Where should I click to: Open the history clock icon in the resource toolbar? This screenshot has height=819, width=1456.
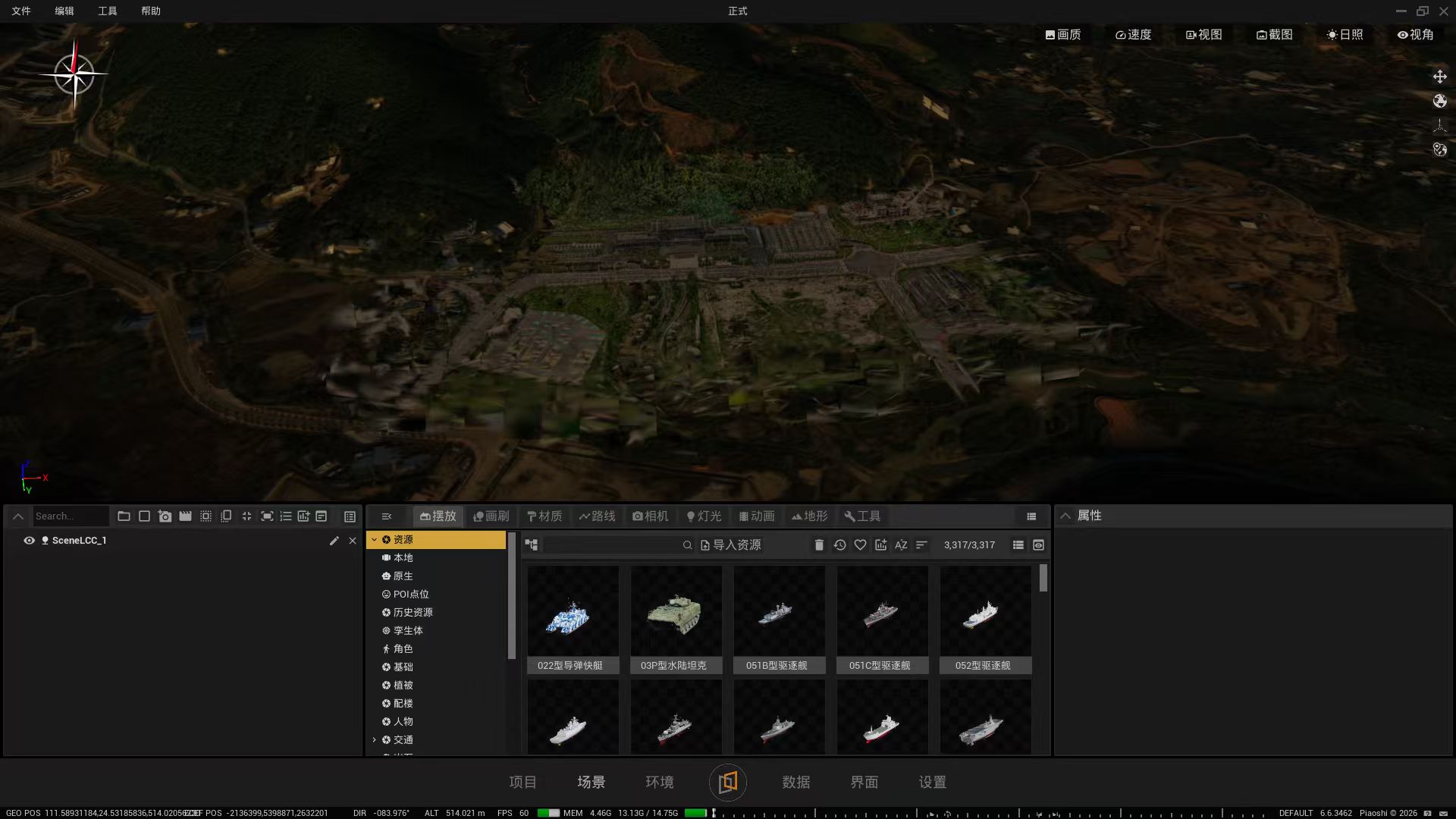click(x=839, y=545)
